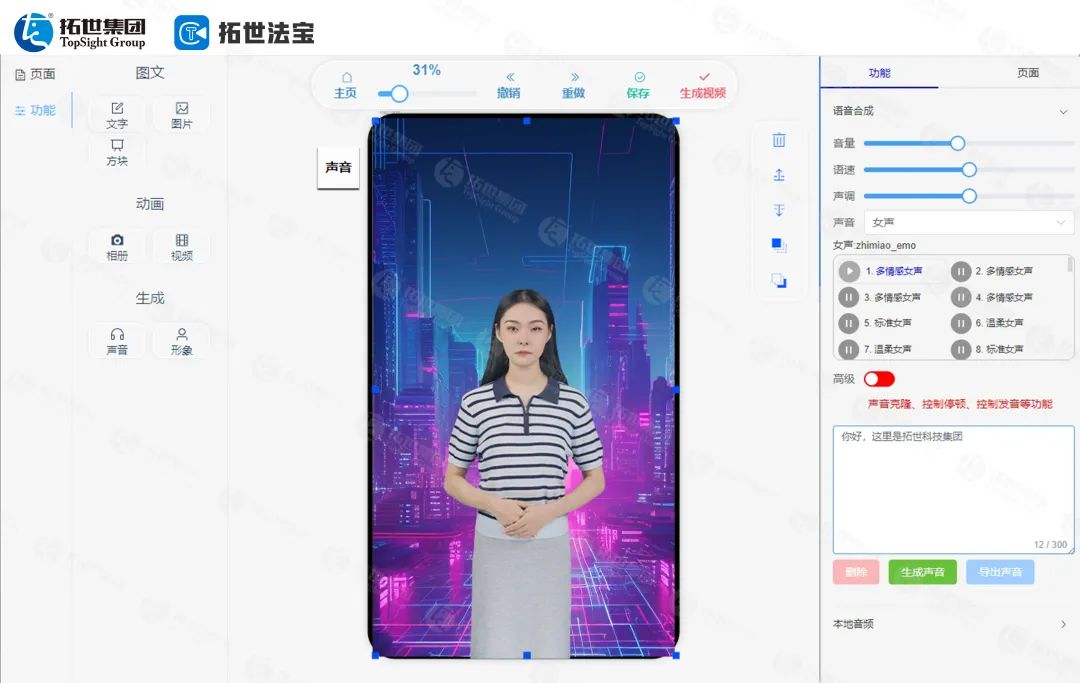Play voice 8. 标准女声
The height and width of the screenshot is (683, 1080).
(961, 349)
